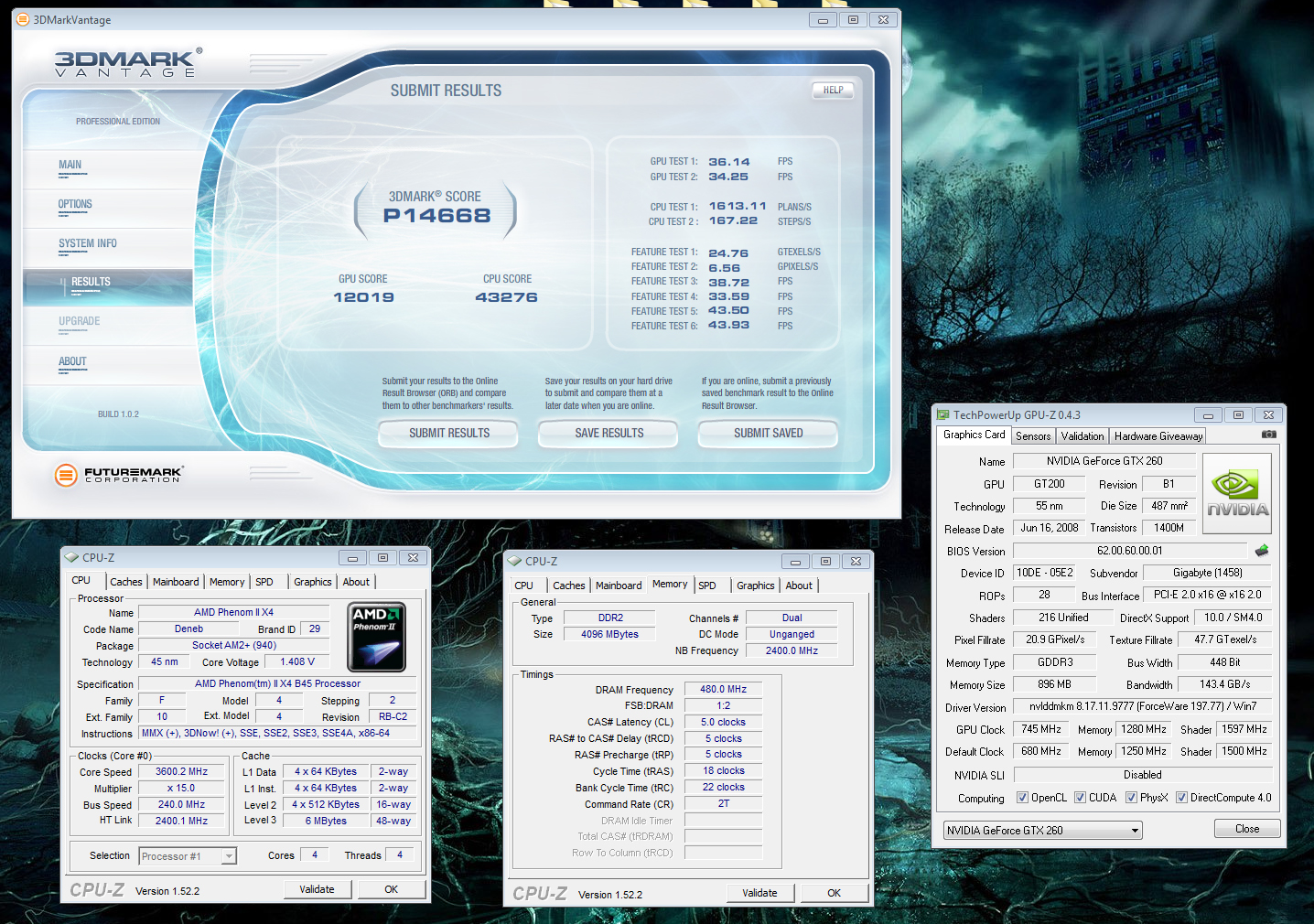This screenshot has height=924, width=1314.
Task: Click the Memory Size 896 MB field
Action: [x=1055, y=684]
